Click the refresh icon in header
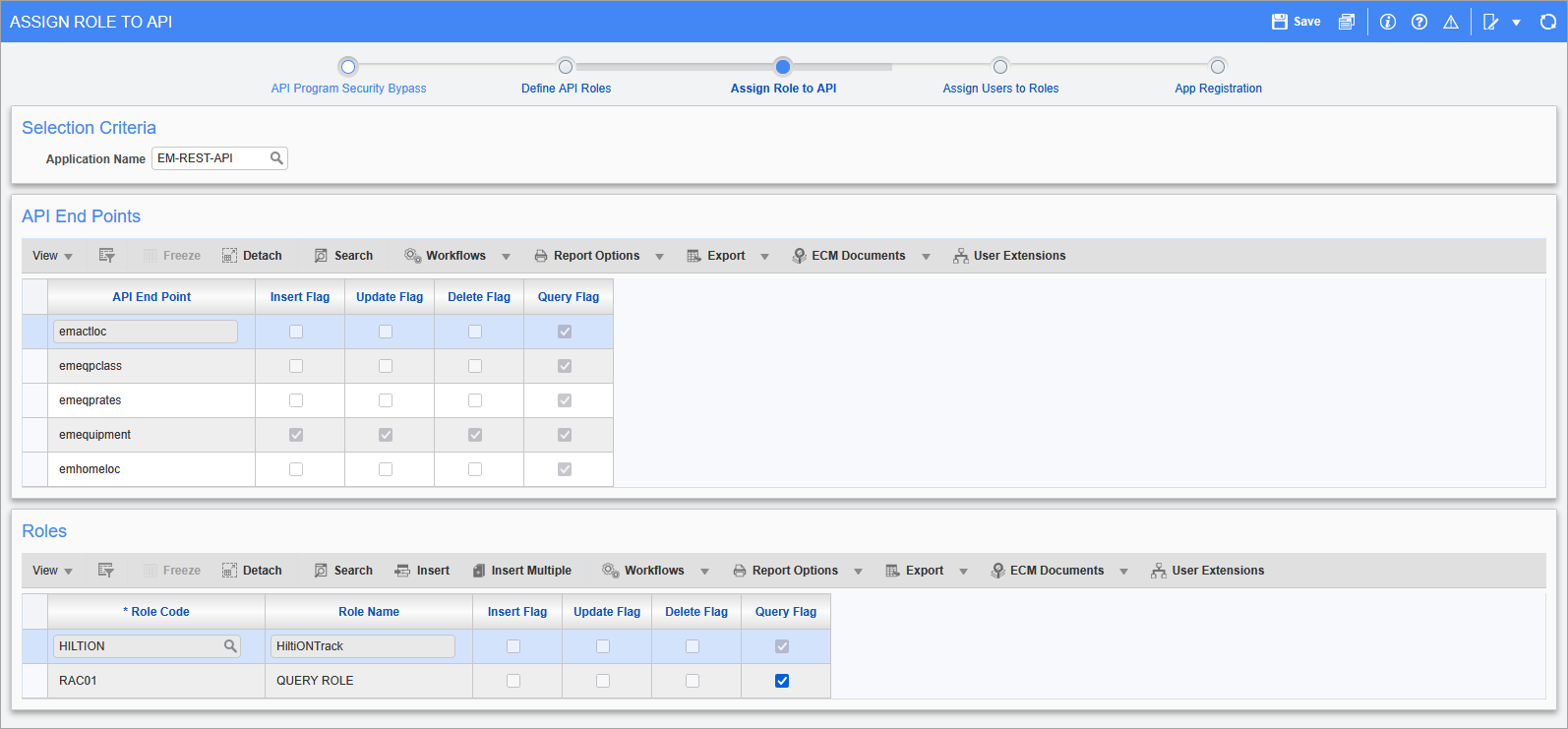Viewport: 1568px width, 729px height. click(x=1548, y=22)
